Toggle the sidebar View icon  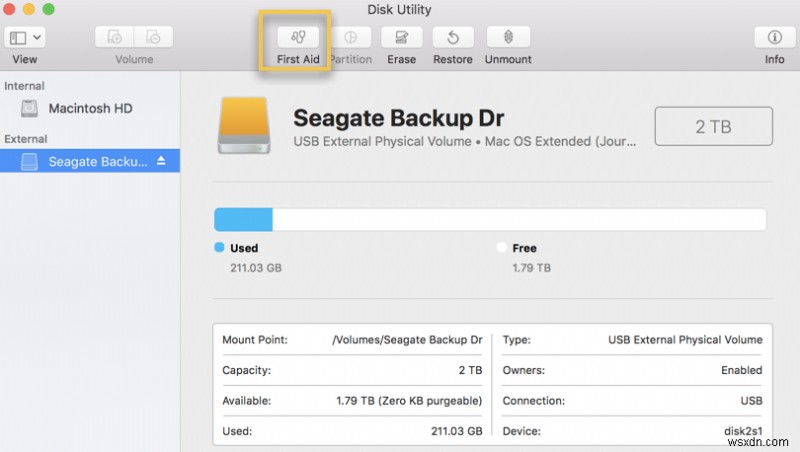[18, 38]
